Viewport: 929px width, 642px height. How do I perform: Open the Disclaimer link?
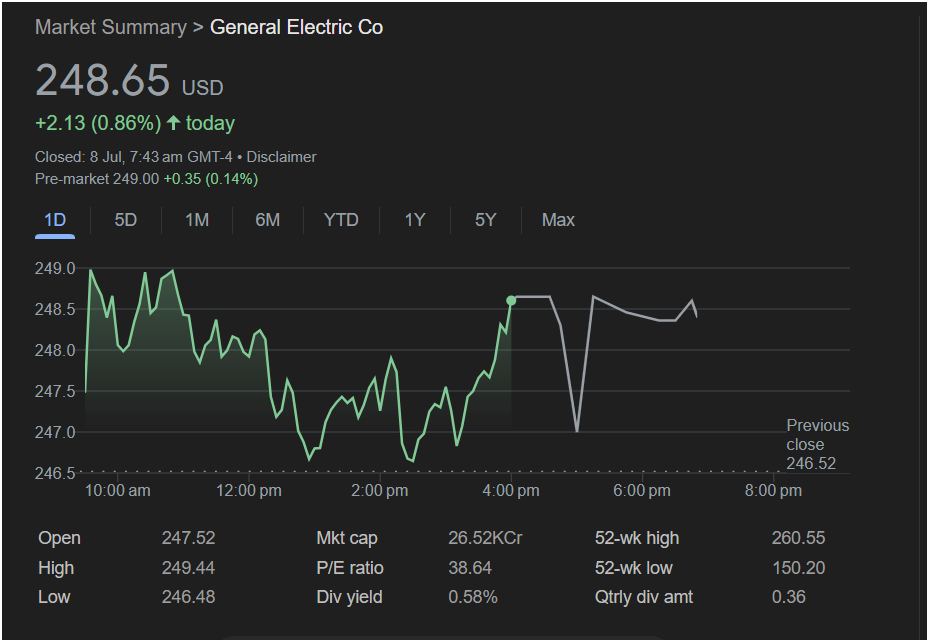click(281, 157)
